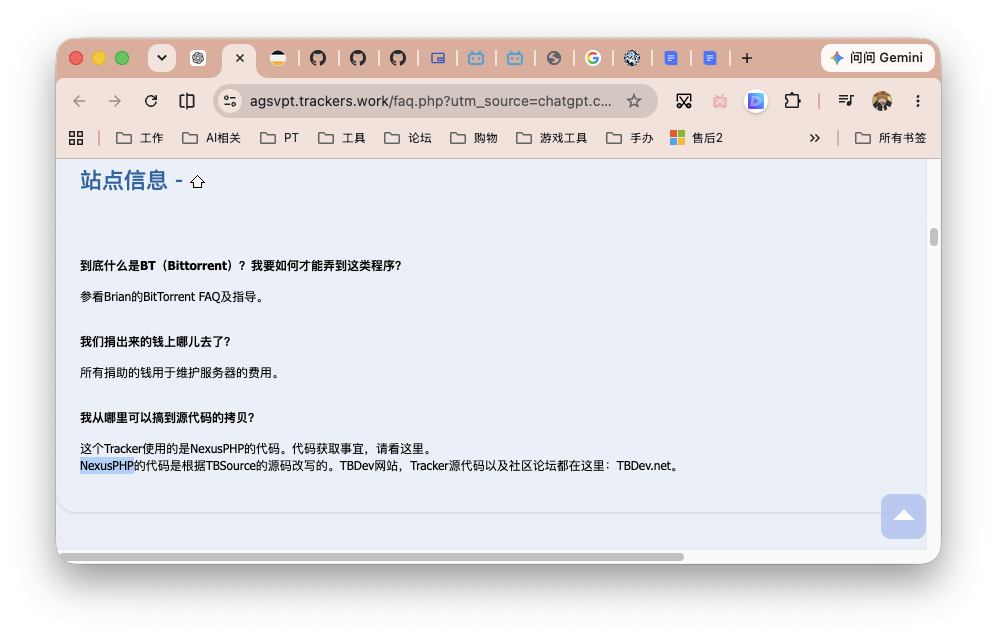Open the 论坛 bookmark folder

pos(408,138)
